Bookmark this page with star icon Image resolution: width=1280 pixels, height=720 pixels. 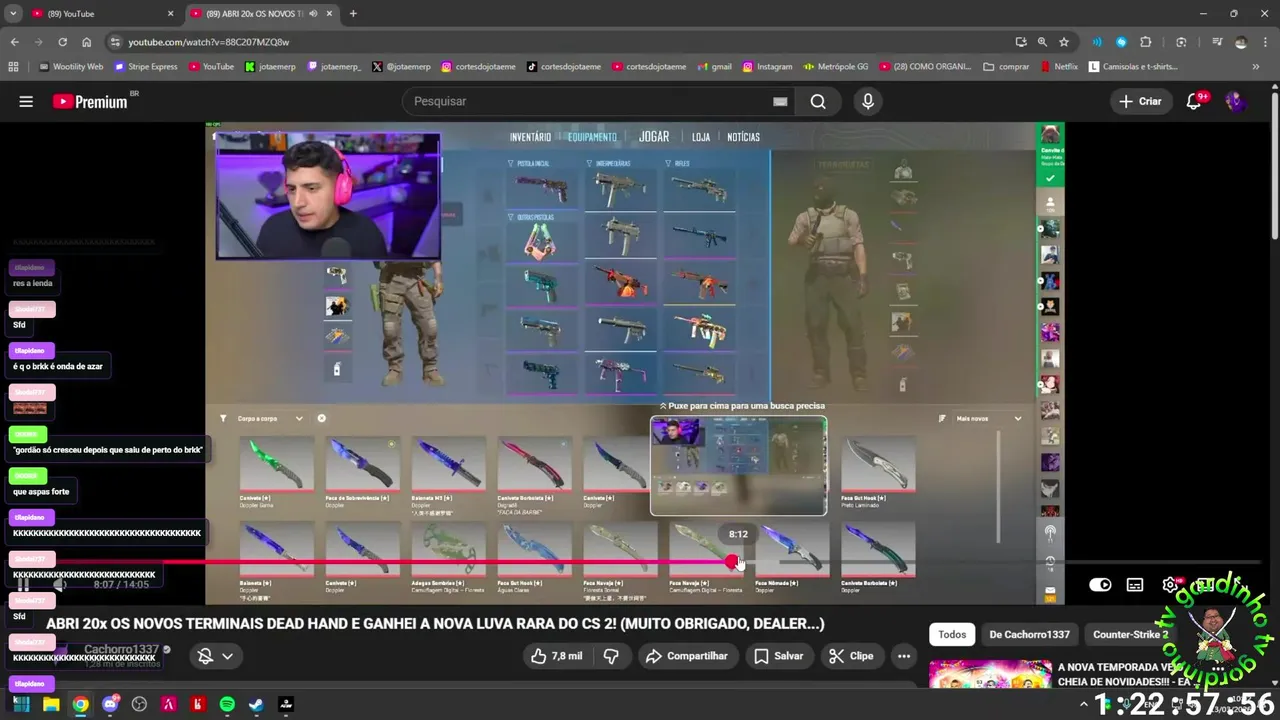click(x=1064, y=42)
